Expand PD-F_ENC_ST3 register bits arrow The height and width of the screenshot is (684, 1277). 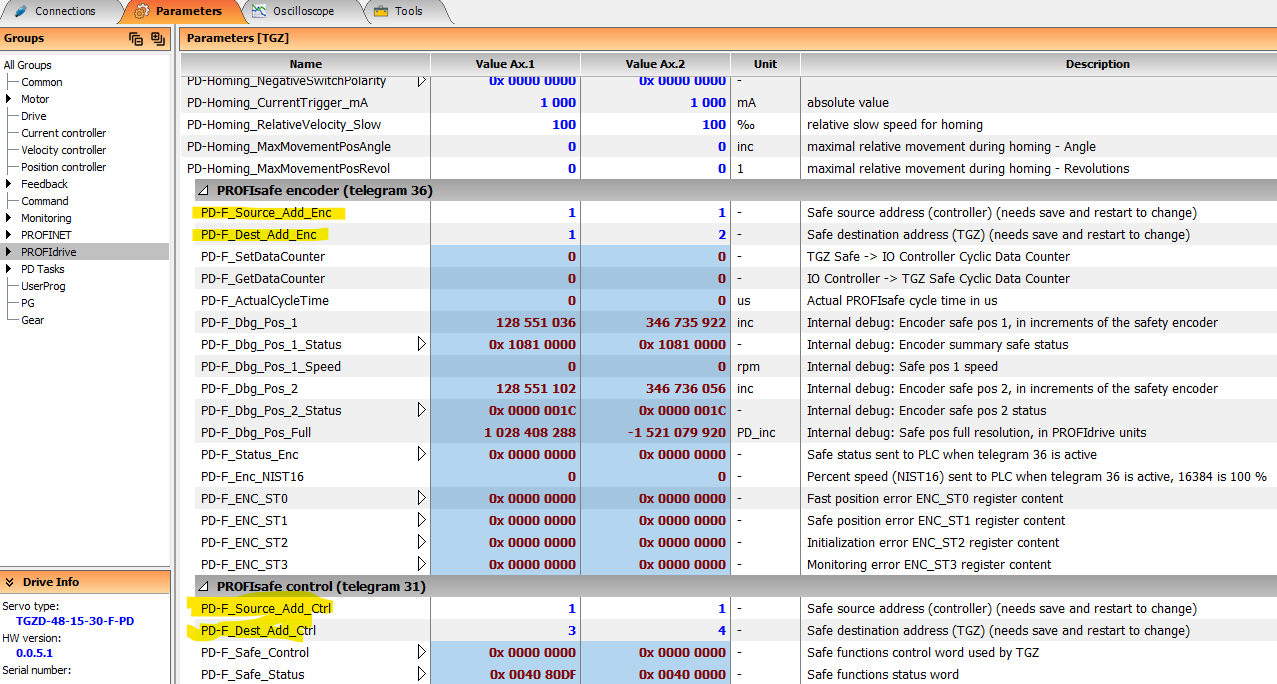[421, 564]
